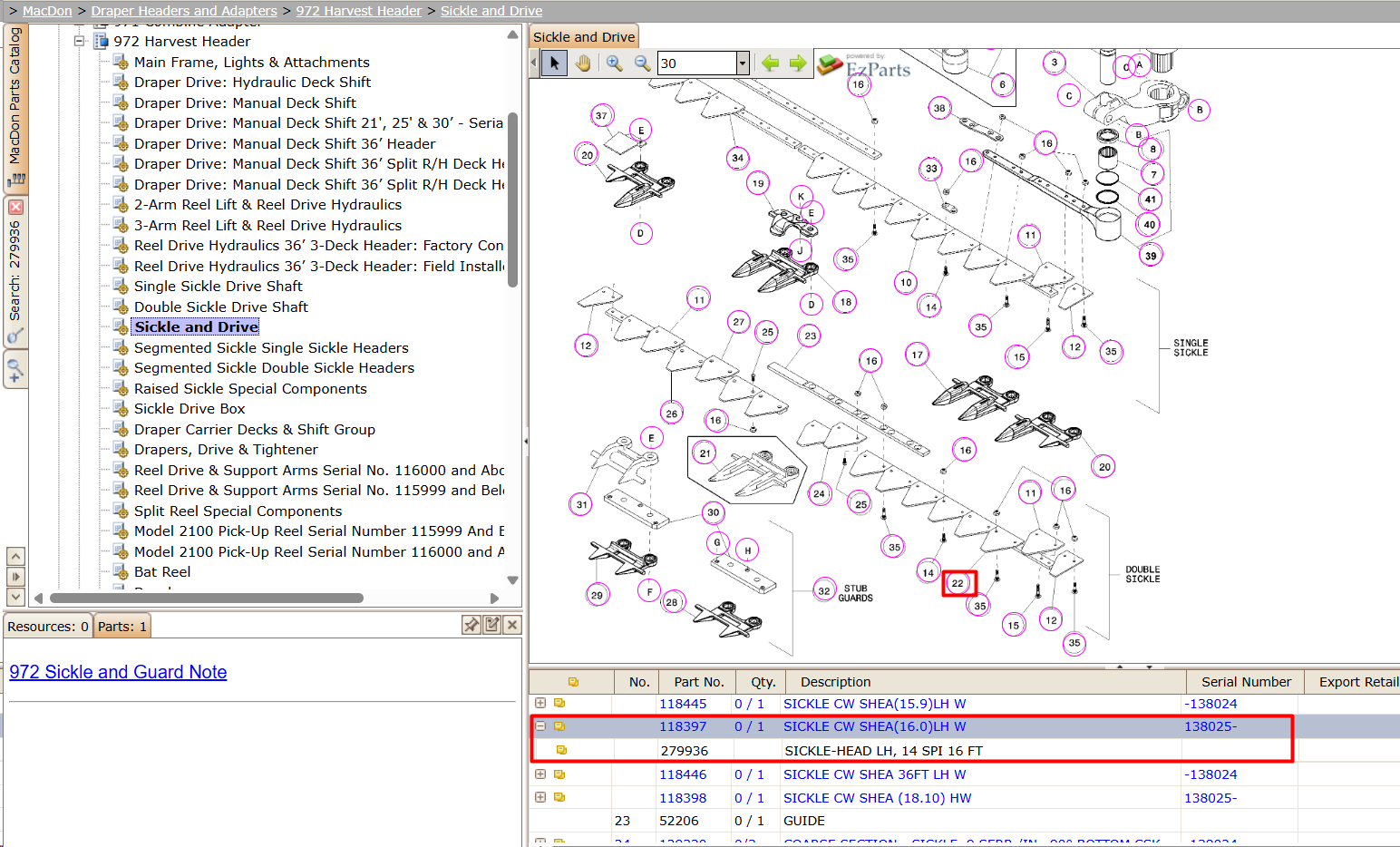Select Single Sickle Drive Shaft tree item
Viewport: 1400px width, 847px height.
click(x=219, y=286)
